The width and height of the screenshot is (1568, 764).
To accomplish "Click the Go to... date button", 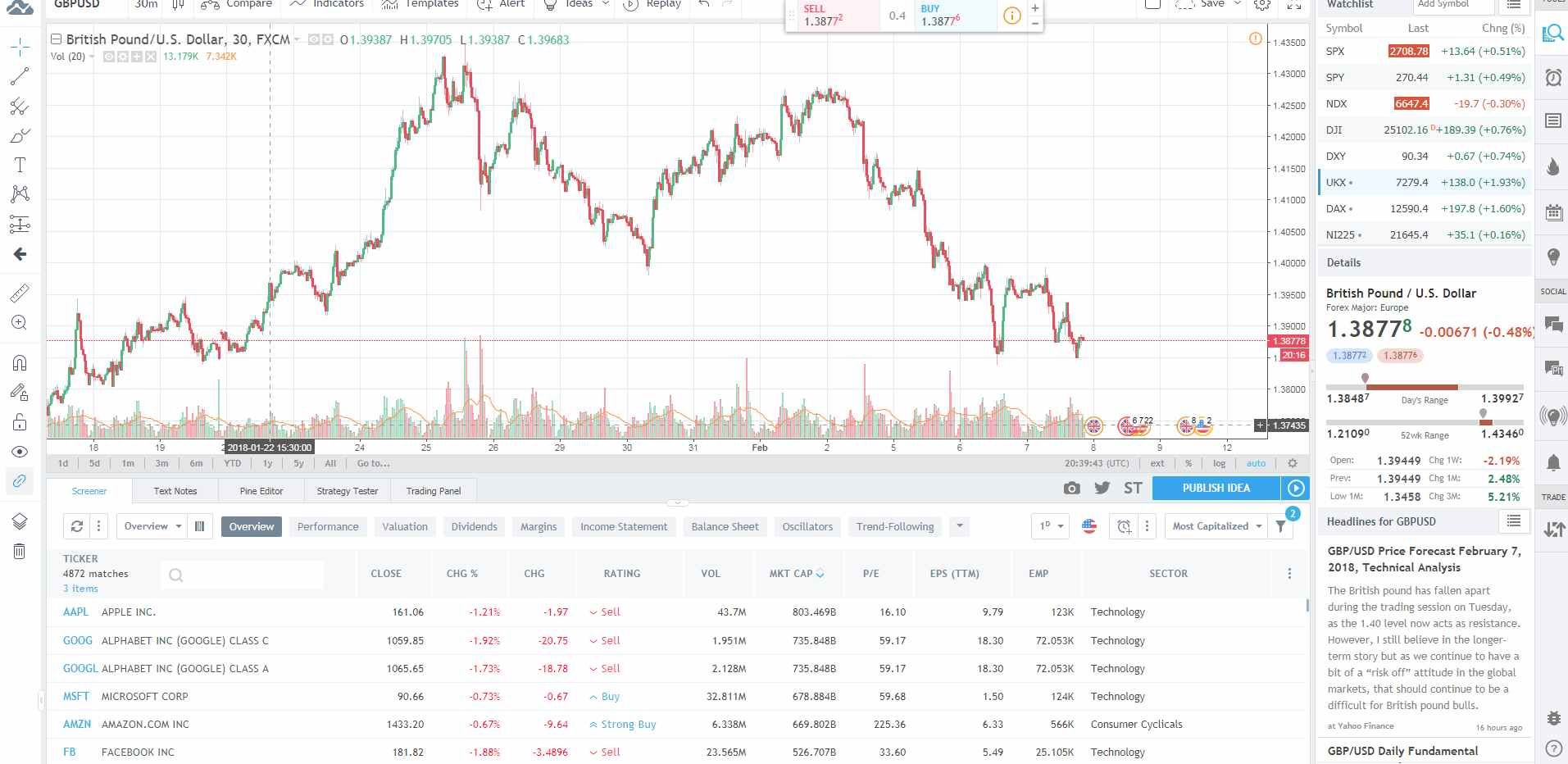I will click(x=374, y=463).
